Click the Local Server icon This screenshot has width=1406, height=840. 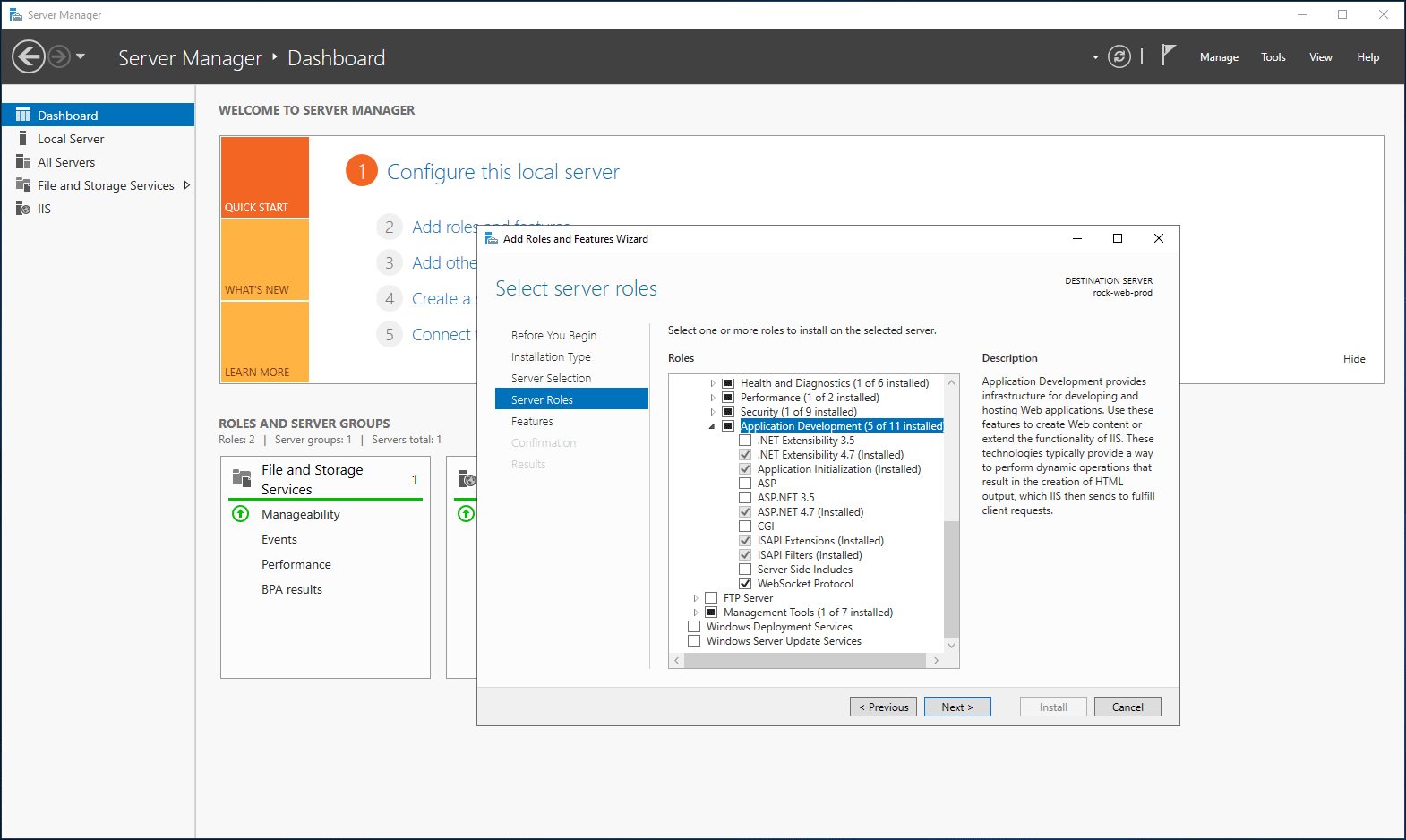click(23, 139)
